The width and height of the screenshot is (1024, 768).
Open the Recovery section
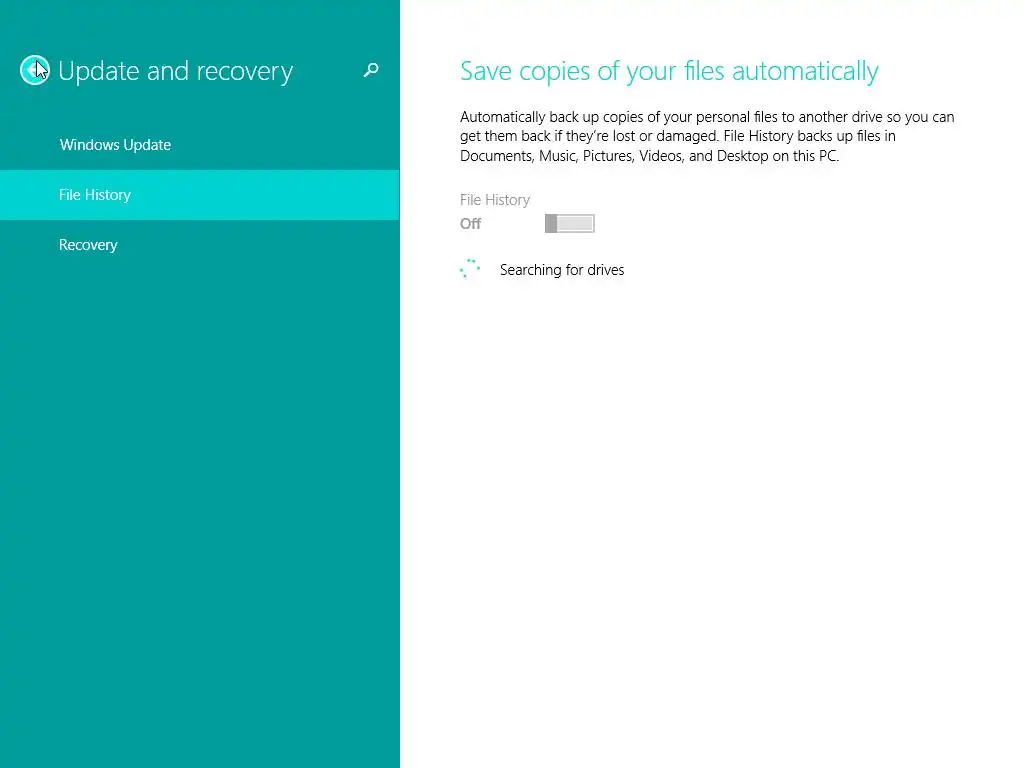(x=199, y=245)
